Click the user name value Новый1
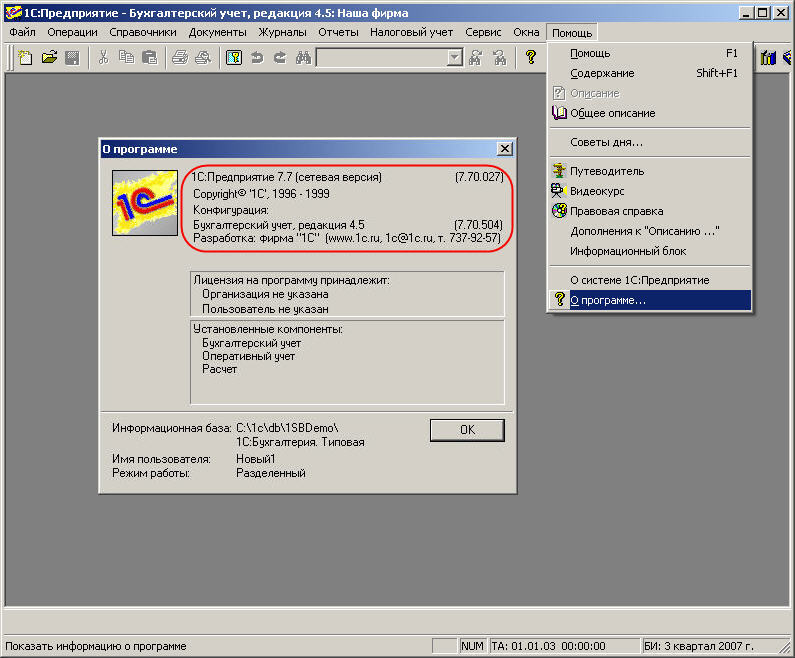This screenshot has height=658, width=795. [x=256, y=459]
